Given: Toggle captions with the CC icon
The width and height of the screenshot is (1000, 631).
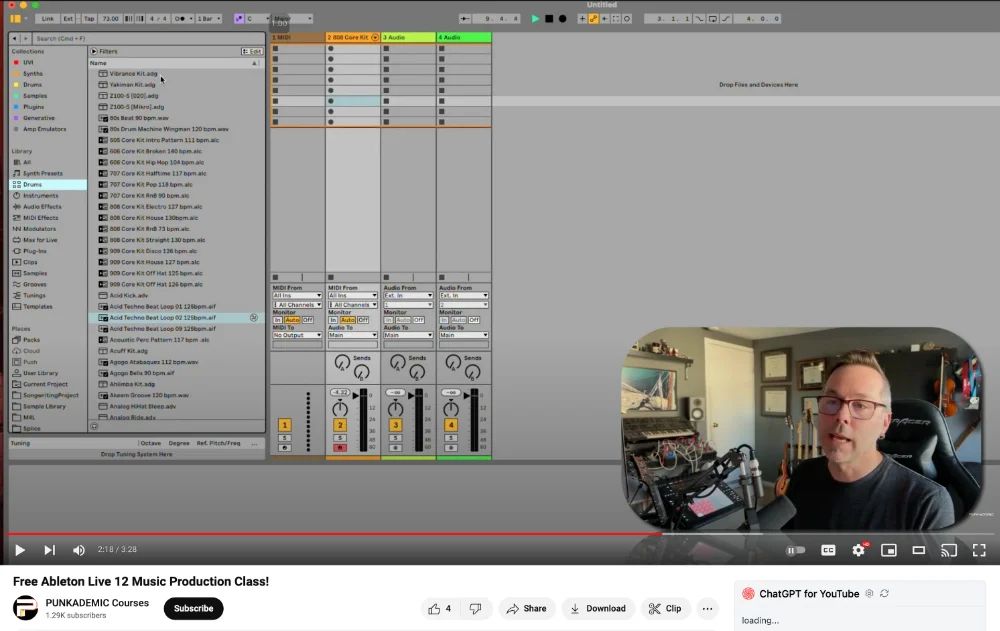Looking at the screenshot, I should 827,550.
